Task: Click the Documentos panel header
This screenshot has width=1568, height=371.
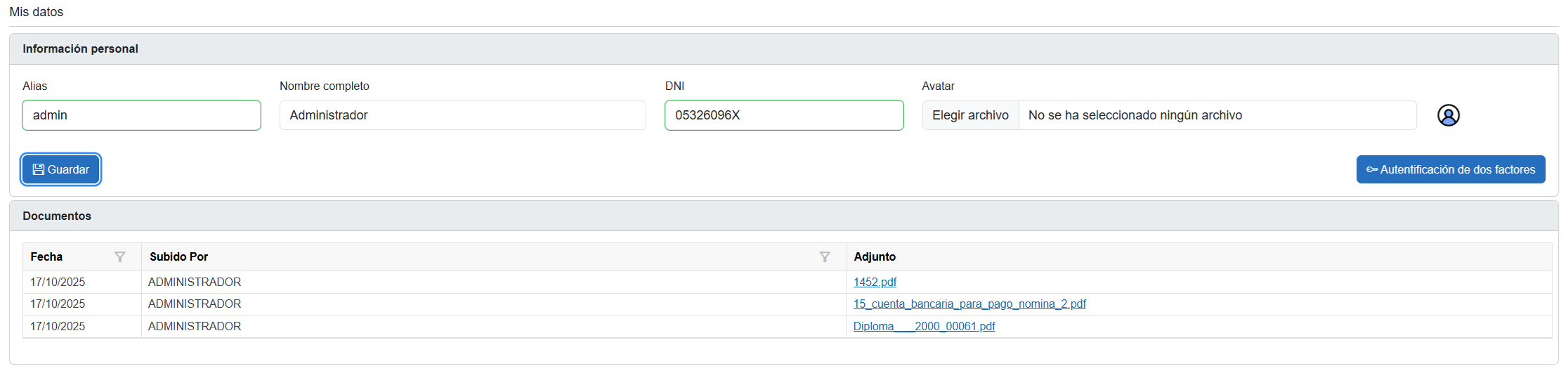Action: pos(57,216)
